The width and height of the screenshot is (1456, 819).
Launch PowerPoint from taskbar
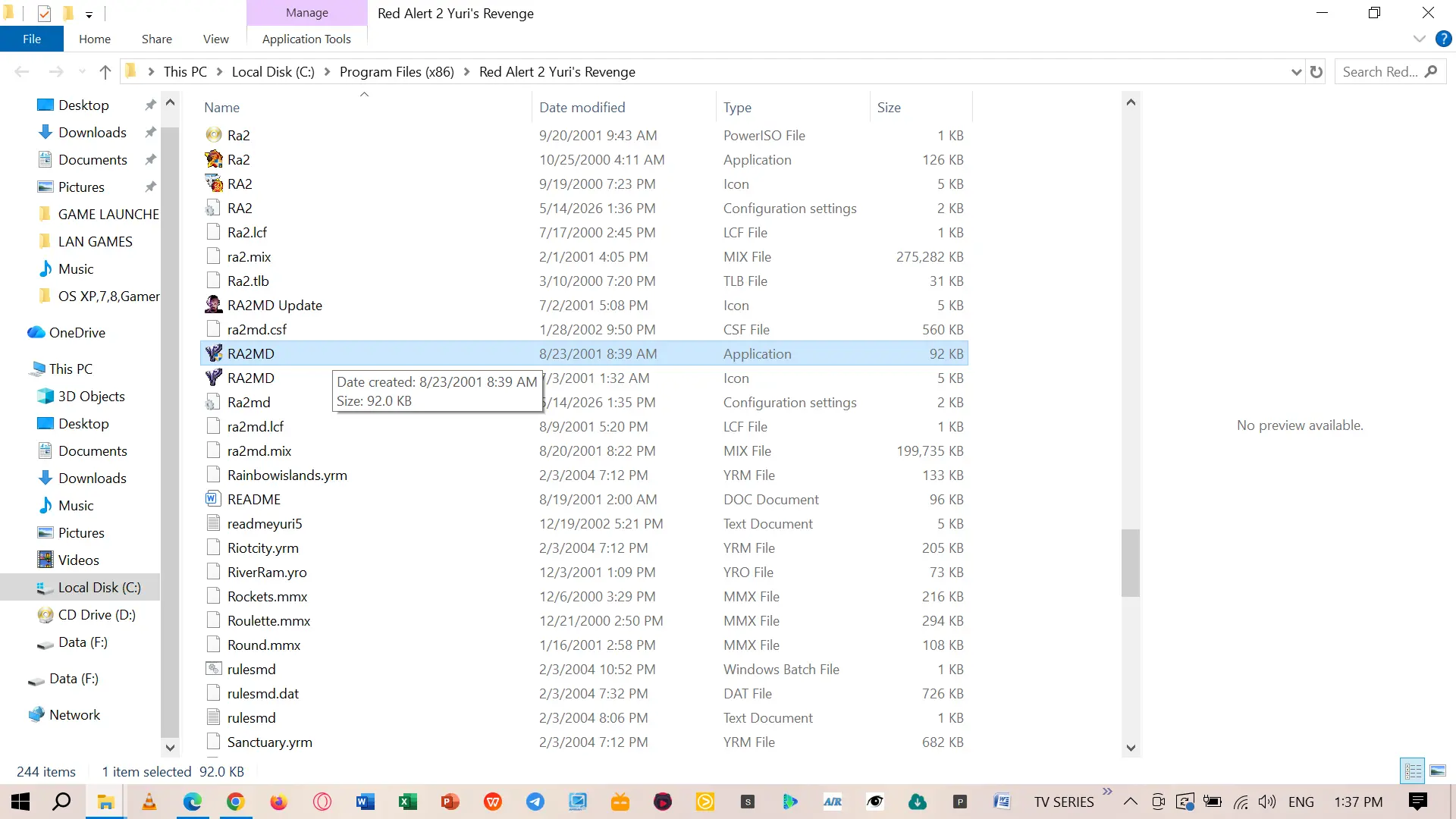click(x=450, y=802)
